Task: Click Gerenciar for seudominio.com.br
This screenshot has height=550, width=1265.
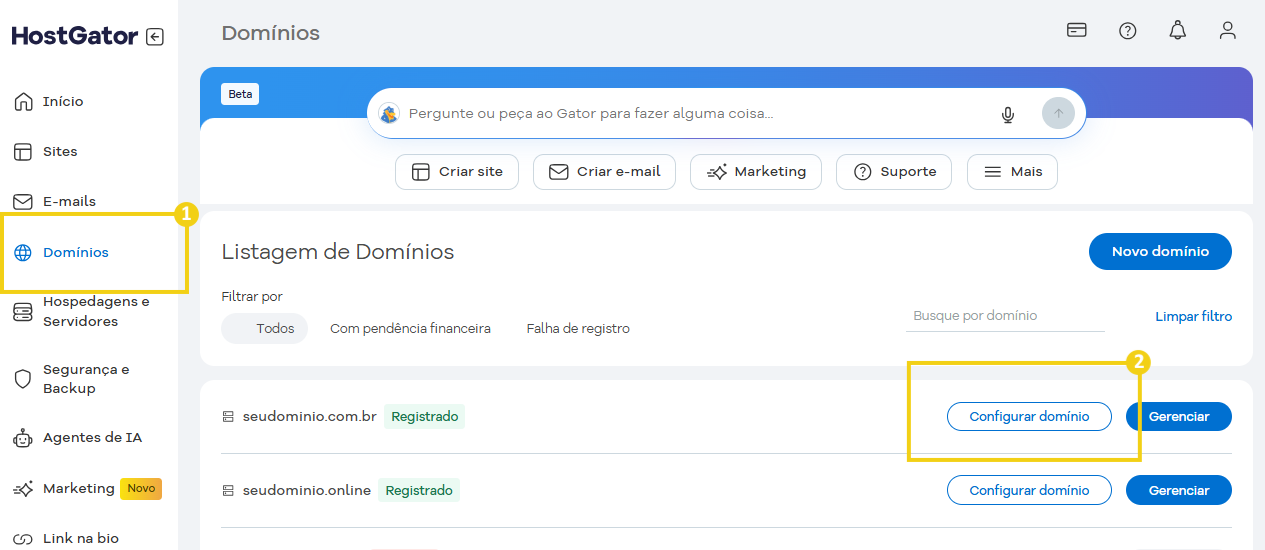Action: click(1179, 416)
